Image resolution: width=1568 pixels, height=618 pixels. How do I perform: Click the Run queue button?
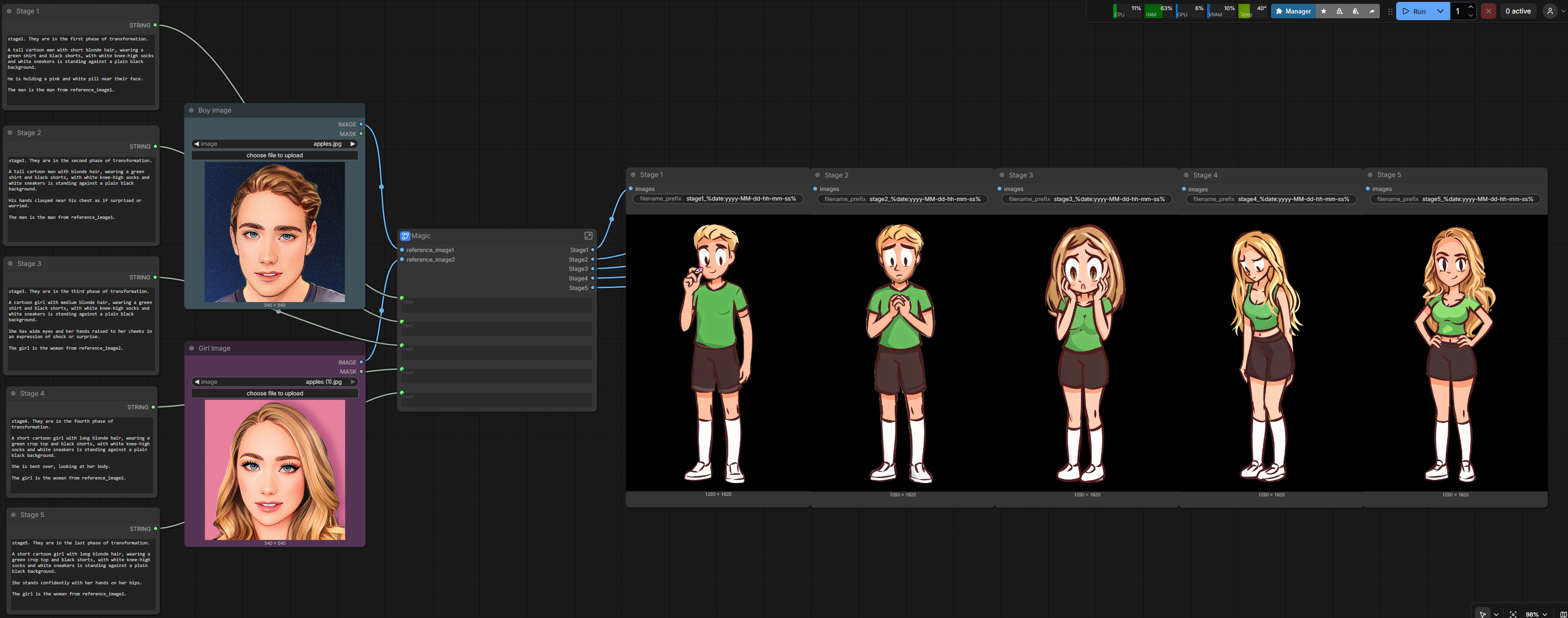(1414, 11)
